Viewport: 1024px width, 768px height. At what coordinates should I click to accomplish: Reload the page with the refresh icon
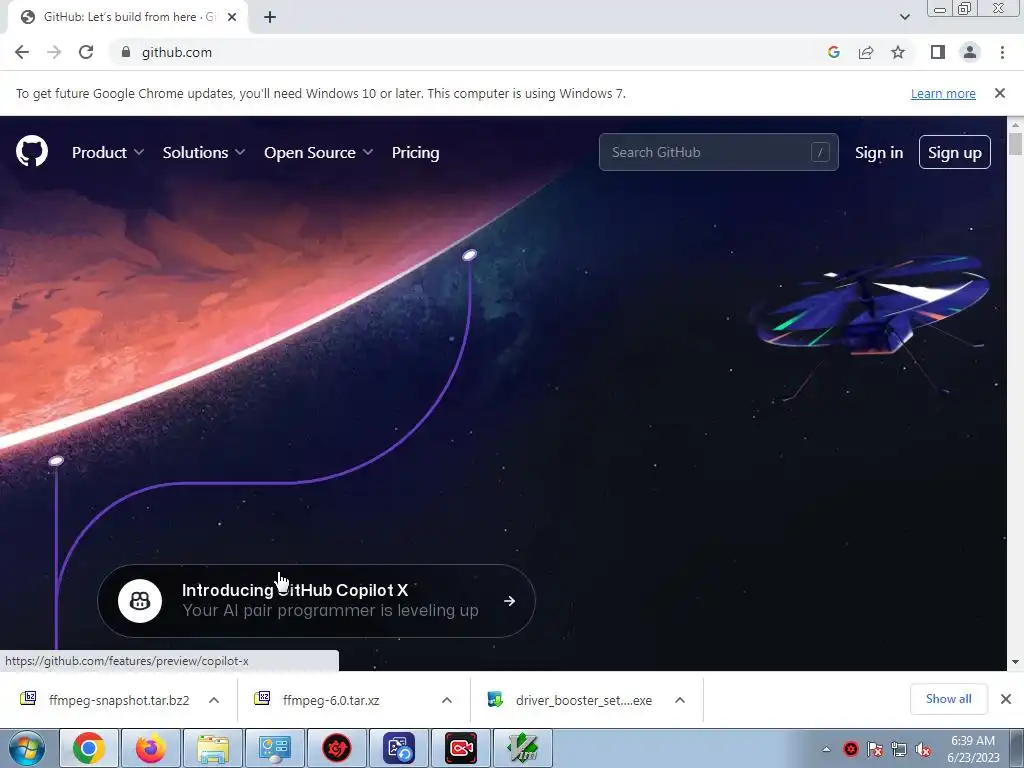click(x=86, y=52)
